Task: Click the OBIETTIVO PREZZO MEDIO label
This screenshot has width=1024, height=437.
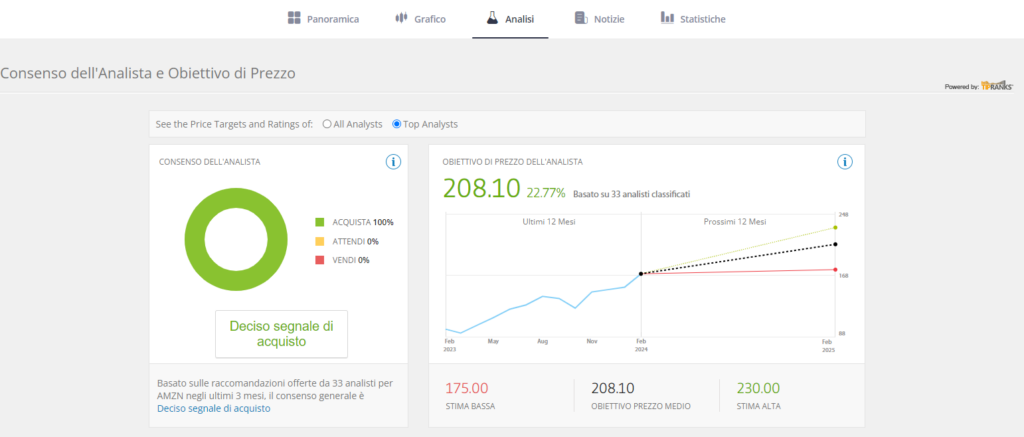Action: tap(641, 406)
